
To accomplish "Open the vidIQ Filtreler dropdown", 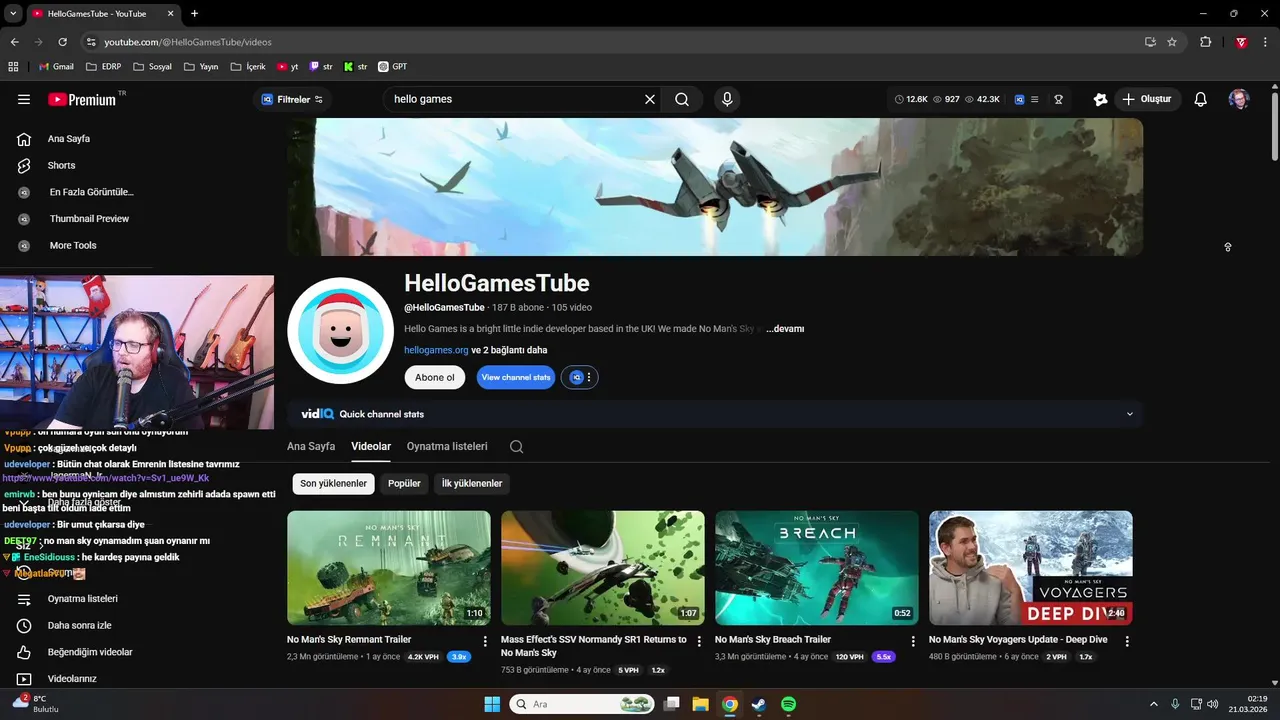I will [292, 99].
